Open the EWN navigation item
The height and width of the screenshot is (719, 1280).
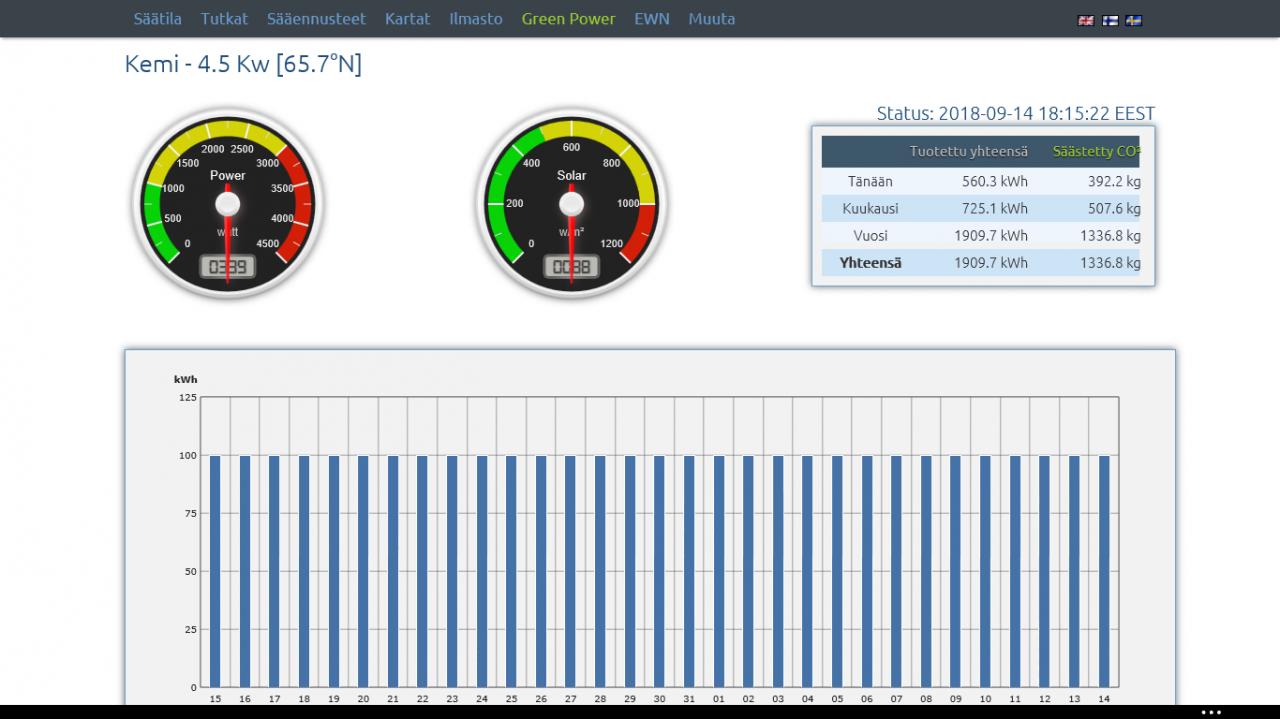pyautogui.click(x=652, y=19)
